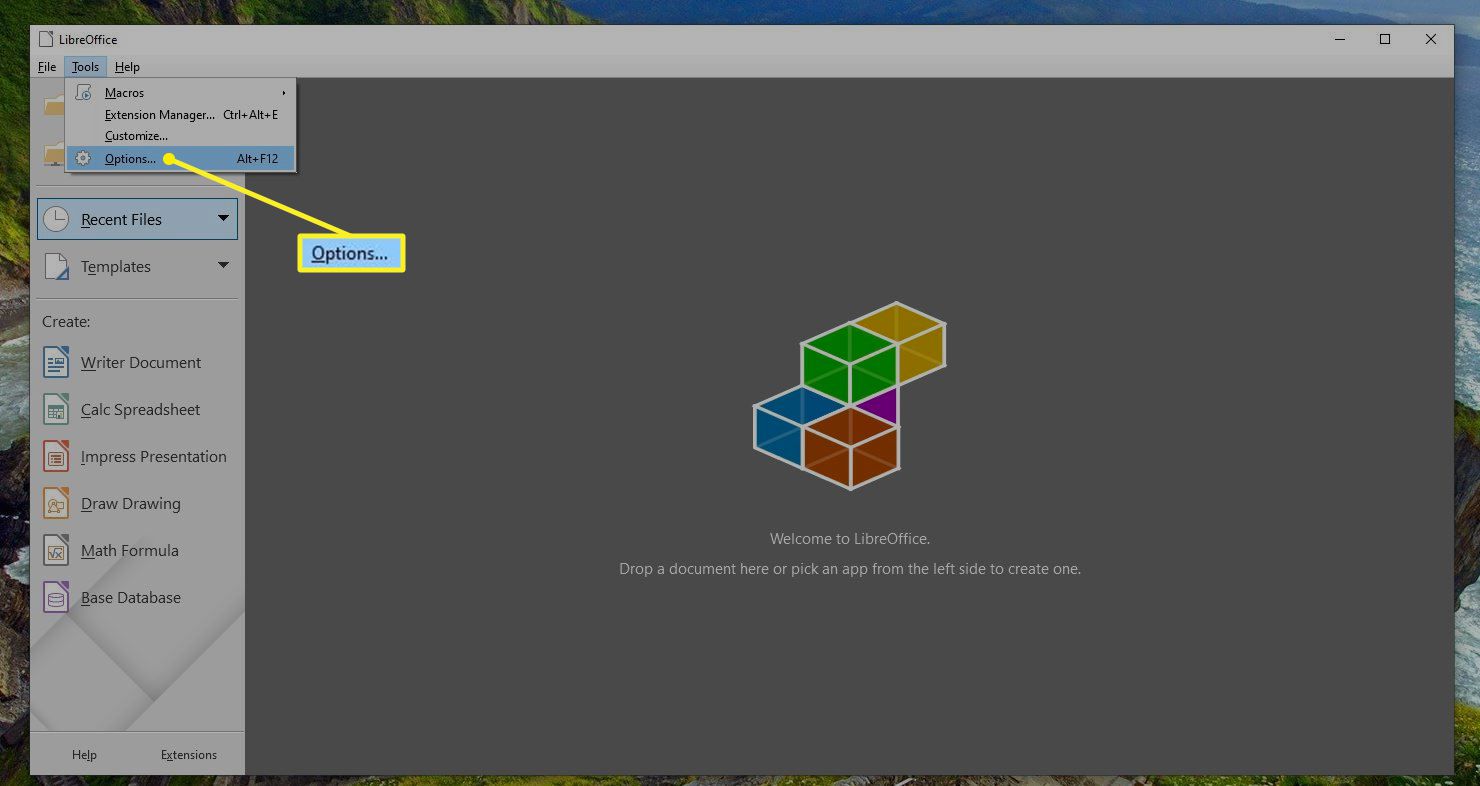Click the Options gear icon
1480x786 pixels.
[x=83, y=158]
